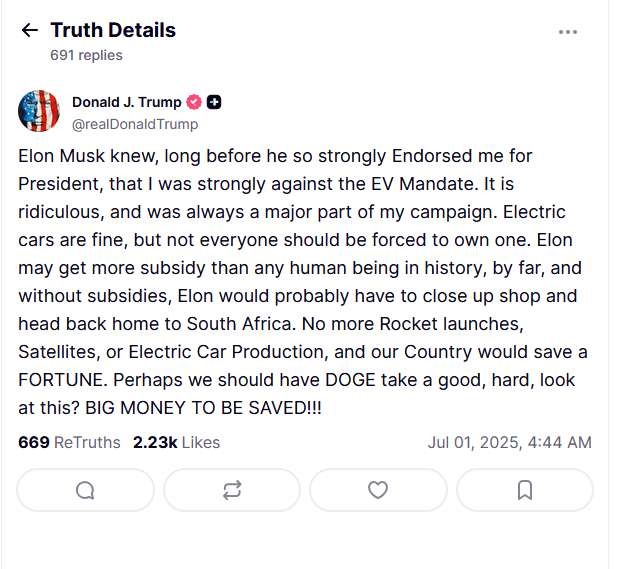Click the reply speech bubble button
Screen dimensions: 619x569
86,490
